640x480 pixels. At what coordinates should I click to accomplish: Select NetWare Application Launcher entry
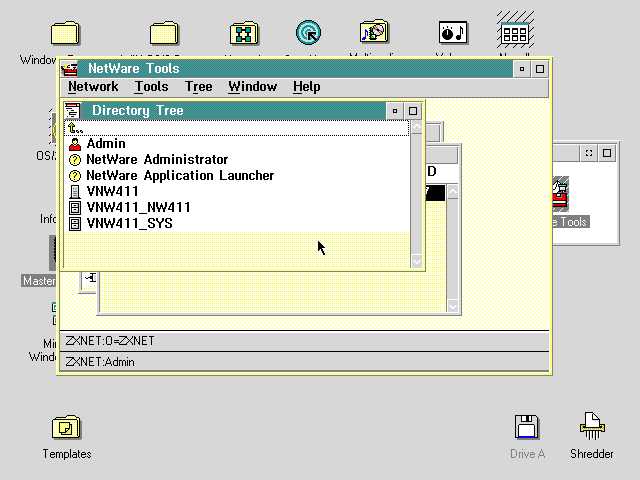click(180, 176)
